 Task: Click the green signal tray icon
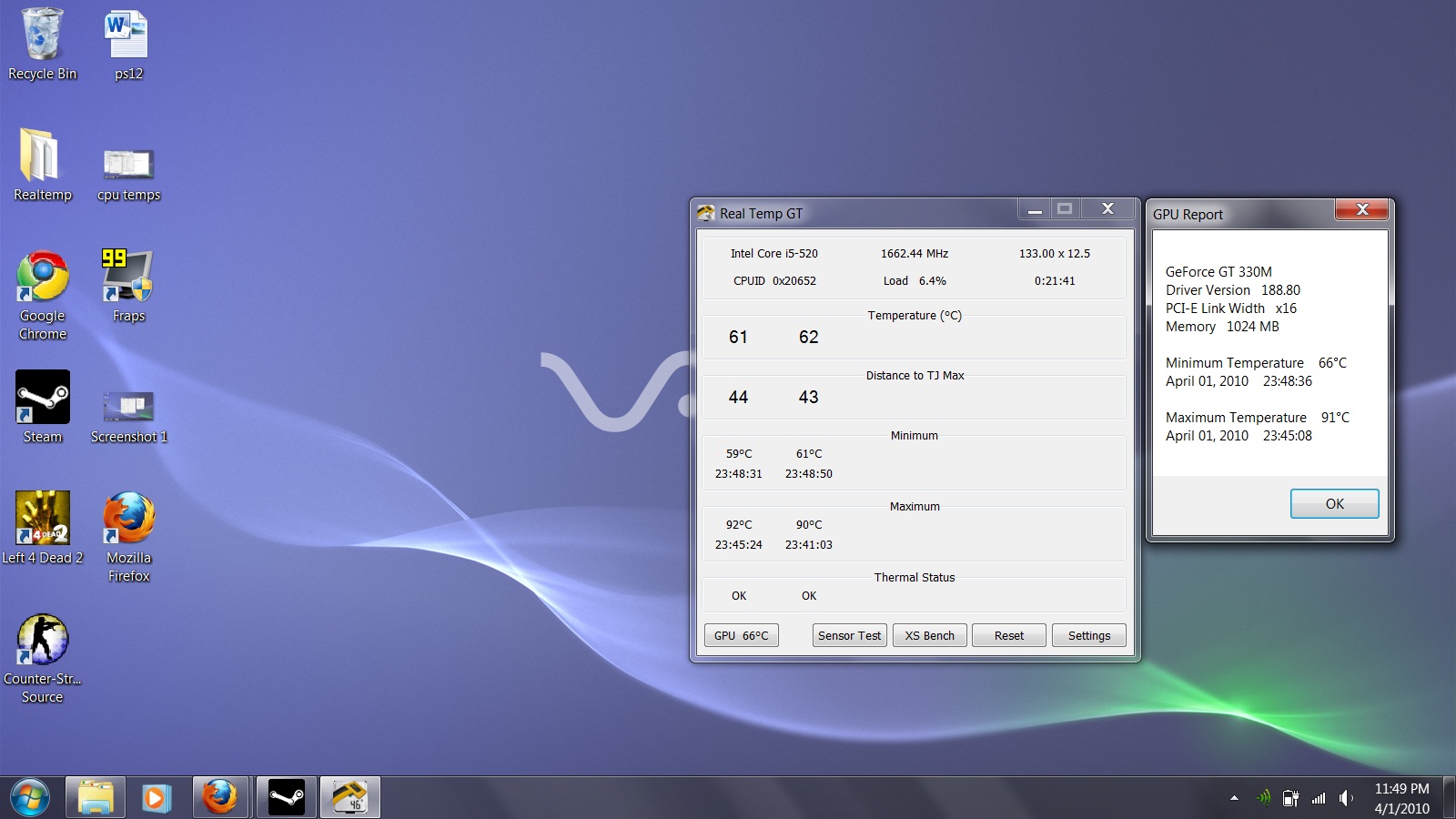pos(1263,798)
